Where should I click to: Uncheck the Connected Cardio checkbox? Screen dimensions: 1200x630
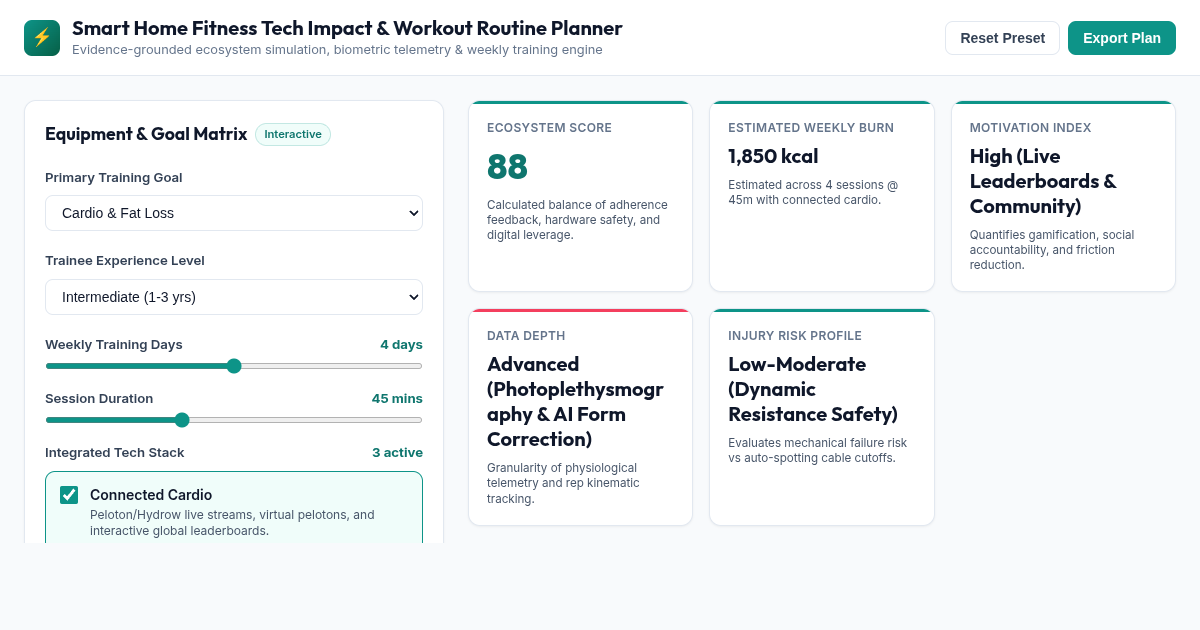[69, 495]
